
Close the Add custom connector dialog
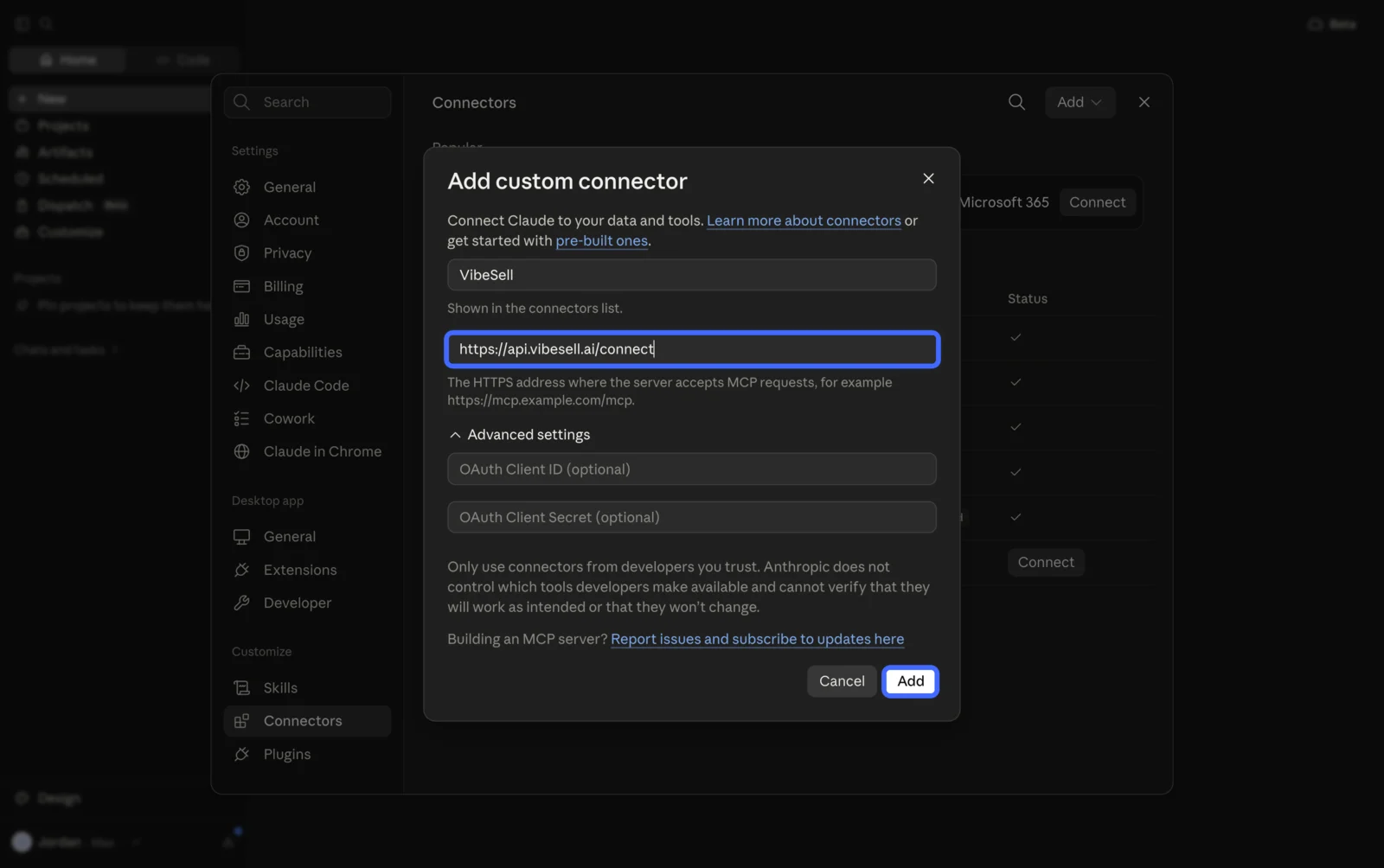pyautogui.click(x=928, y=178)
